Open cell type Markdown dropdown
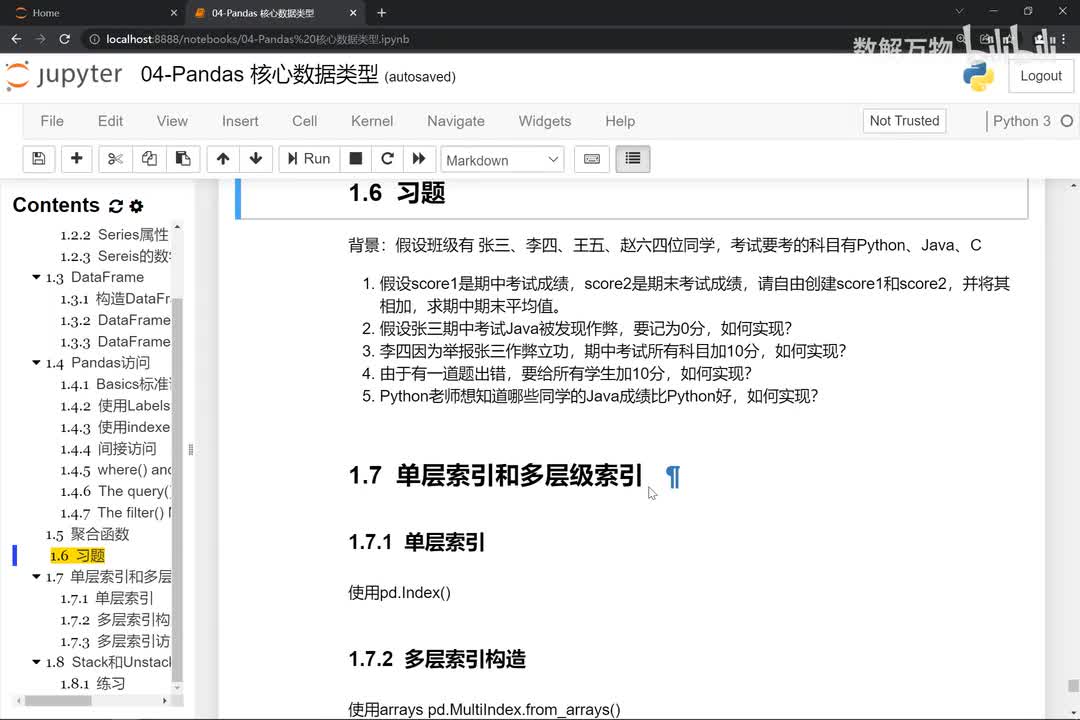This screenshot has width=1080, height=720. tap(502, 160)
